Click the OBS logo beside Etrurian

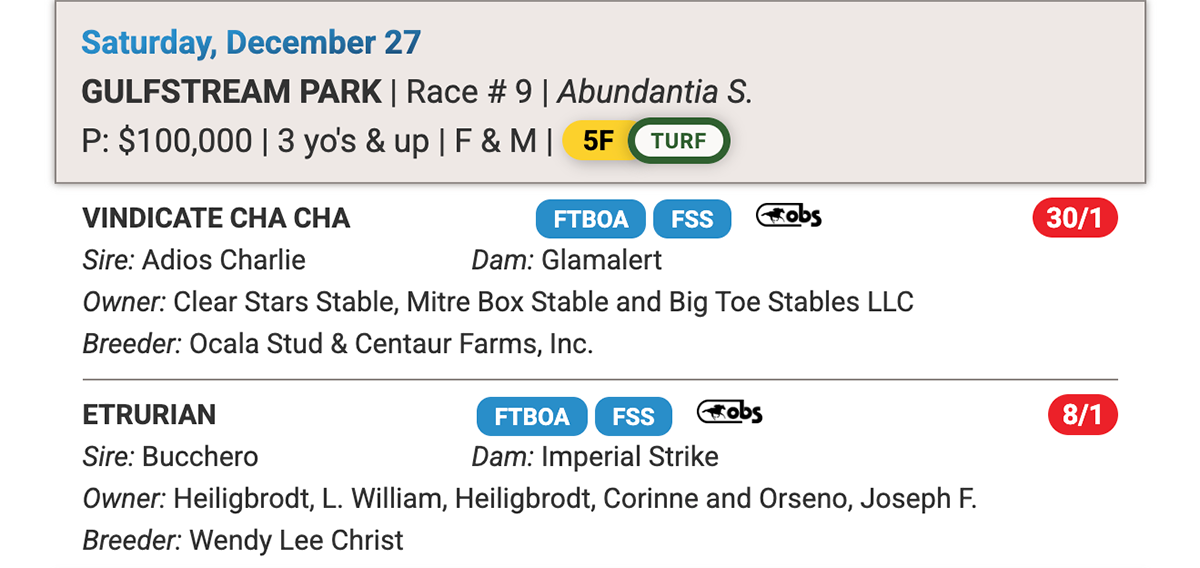pos(729,411)
